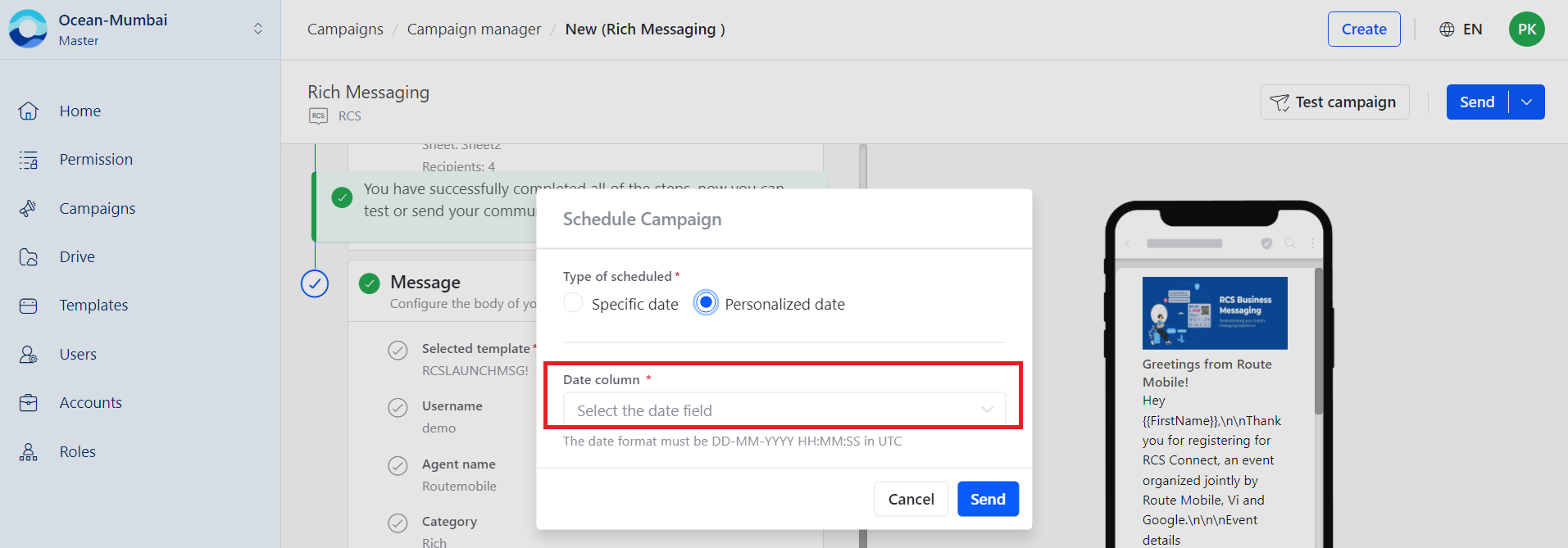The image size is (1568, 548).
Task: Open the Roles sidebar entry
Action: pyautogui.click(x=77, y=451)
